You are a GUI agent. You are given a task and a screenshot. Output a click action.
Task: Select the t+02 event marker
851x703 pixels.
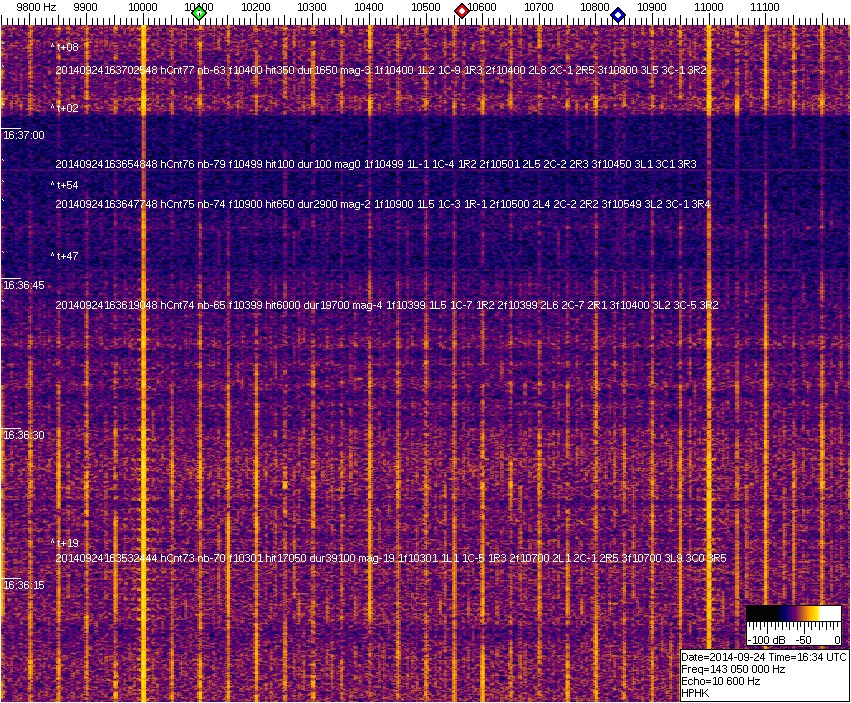point(66,108)
